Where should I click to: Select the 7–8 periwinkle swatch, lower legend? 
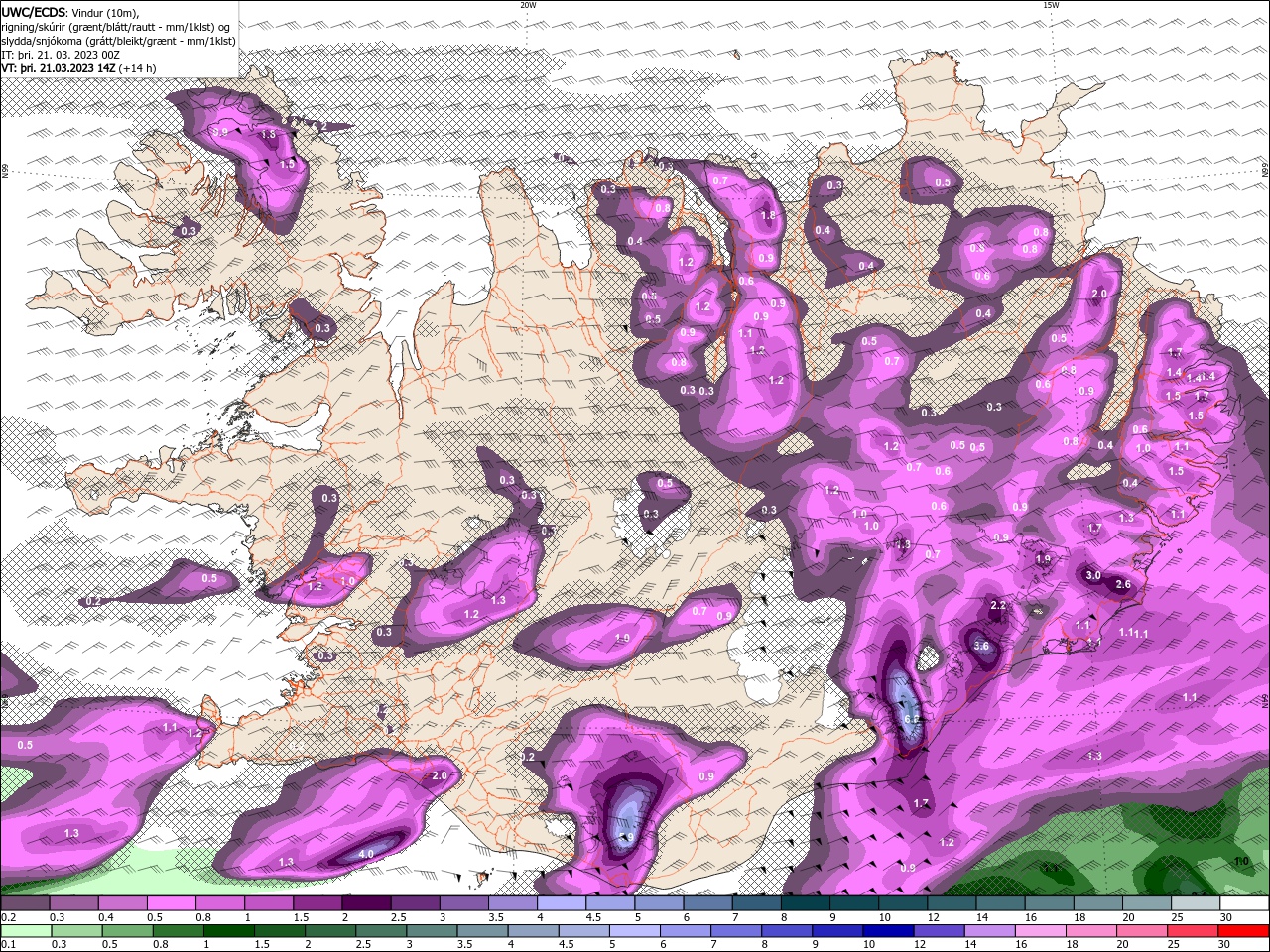pos(735,930)
